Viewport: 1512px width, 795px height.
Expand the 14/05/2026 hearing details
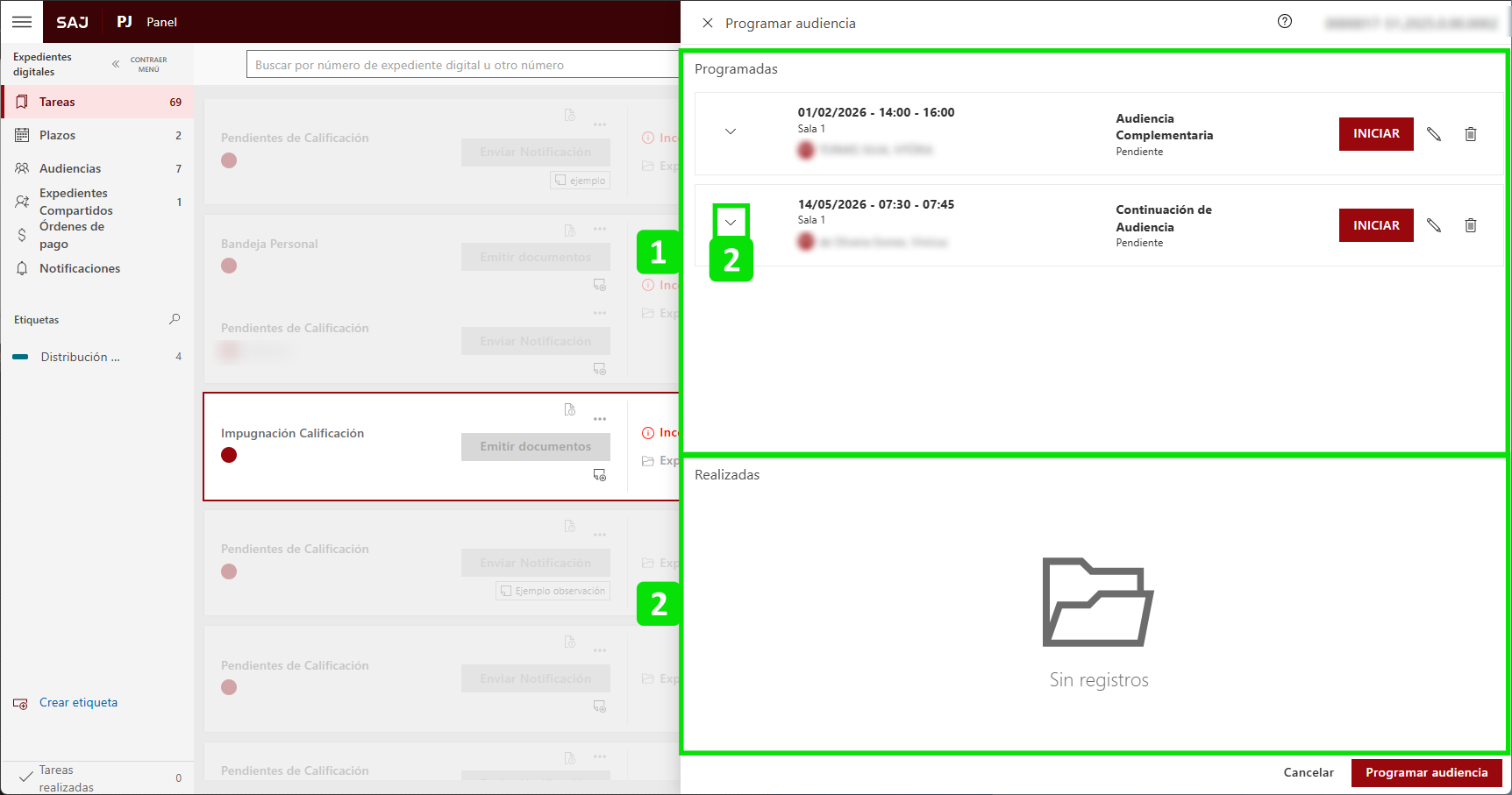730,222
